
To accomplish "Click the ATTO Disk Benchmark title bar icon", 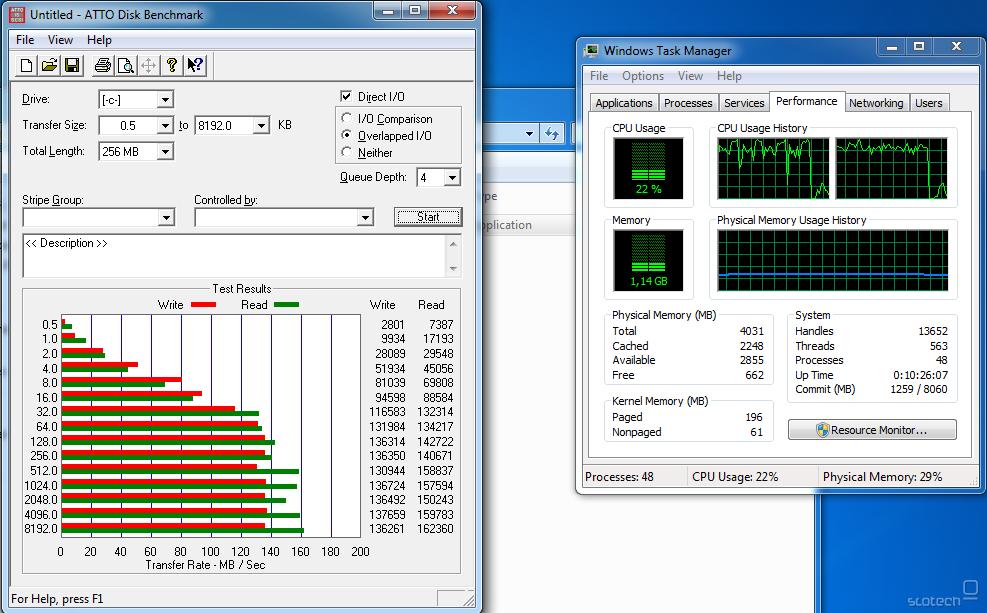I will [18, 14].
